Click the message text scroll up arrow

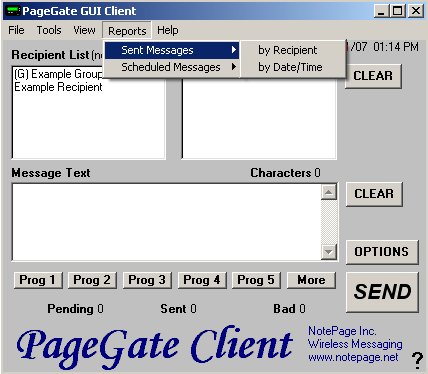[x=329, y=192]
